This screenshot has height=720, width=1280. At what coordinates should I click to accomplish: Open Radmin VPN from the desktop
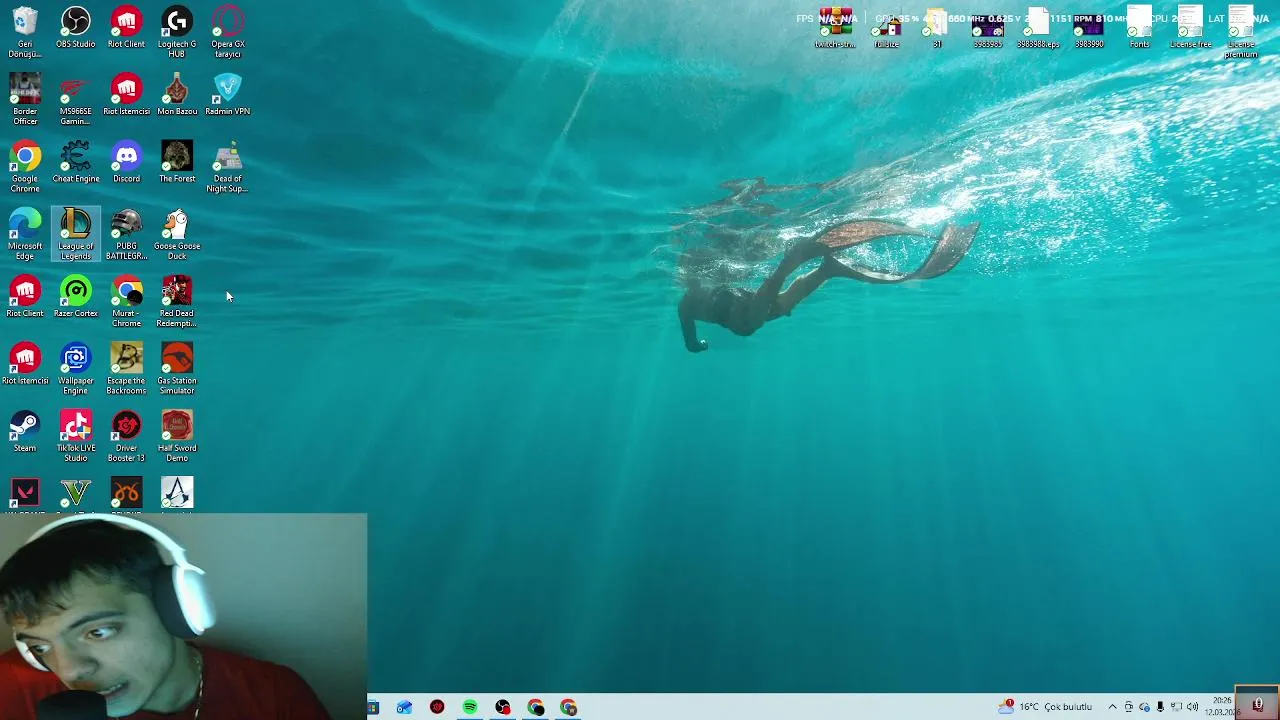pos(228,95)
